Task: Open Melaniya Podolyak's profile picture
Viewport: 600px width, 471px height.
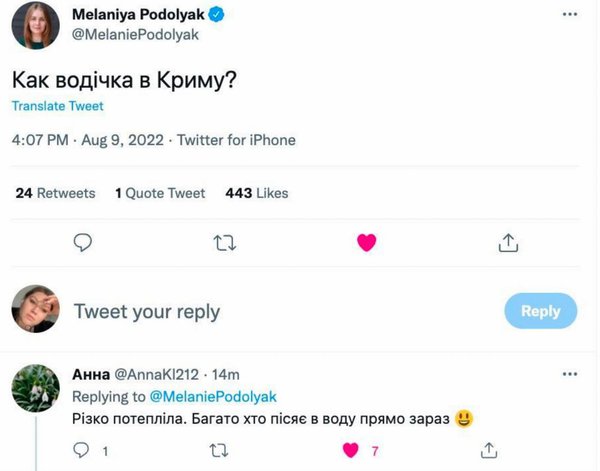Action: click(35, 25)
